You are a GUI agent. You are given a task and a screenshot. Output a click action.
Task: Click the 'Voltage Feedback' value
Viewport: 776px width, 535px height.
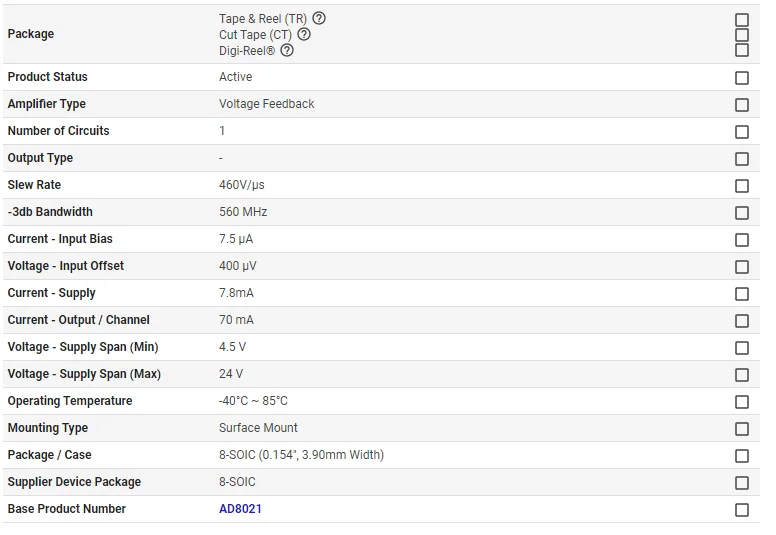click(x=266, y=104)
